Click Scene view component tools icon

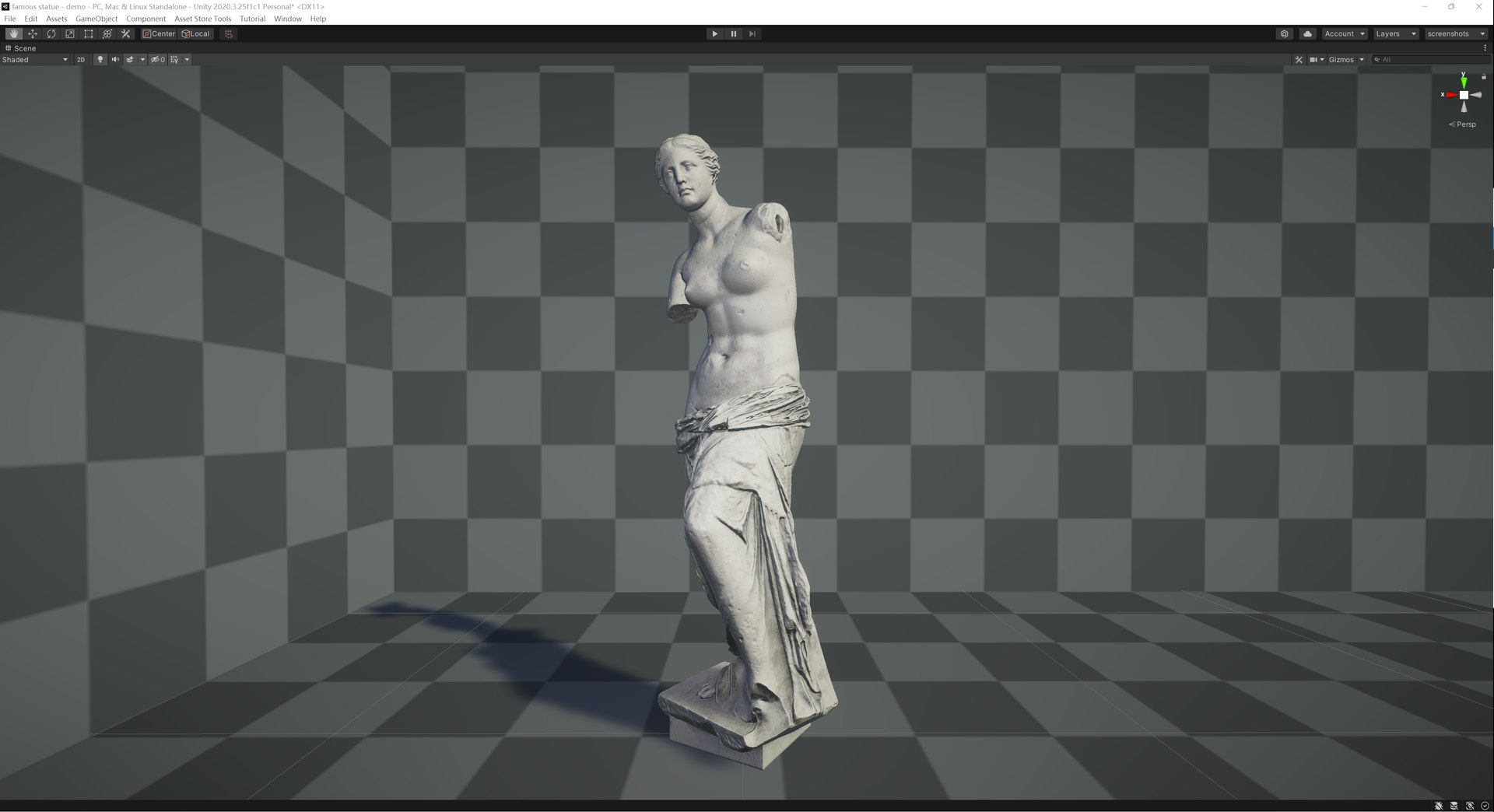(1298, 60)
